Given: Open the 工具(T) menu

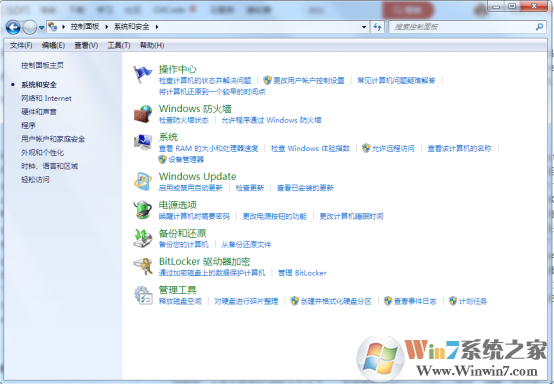Looking at the screenshot, I should point(119,45).
